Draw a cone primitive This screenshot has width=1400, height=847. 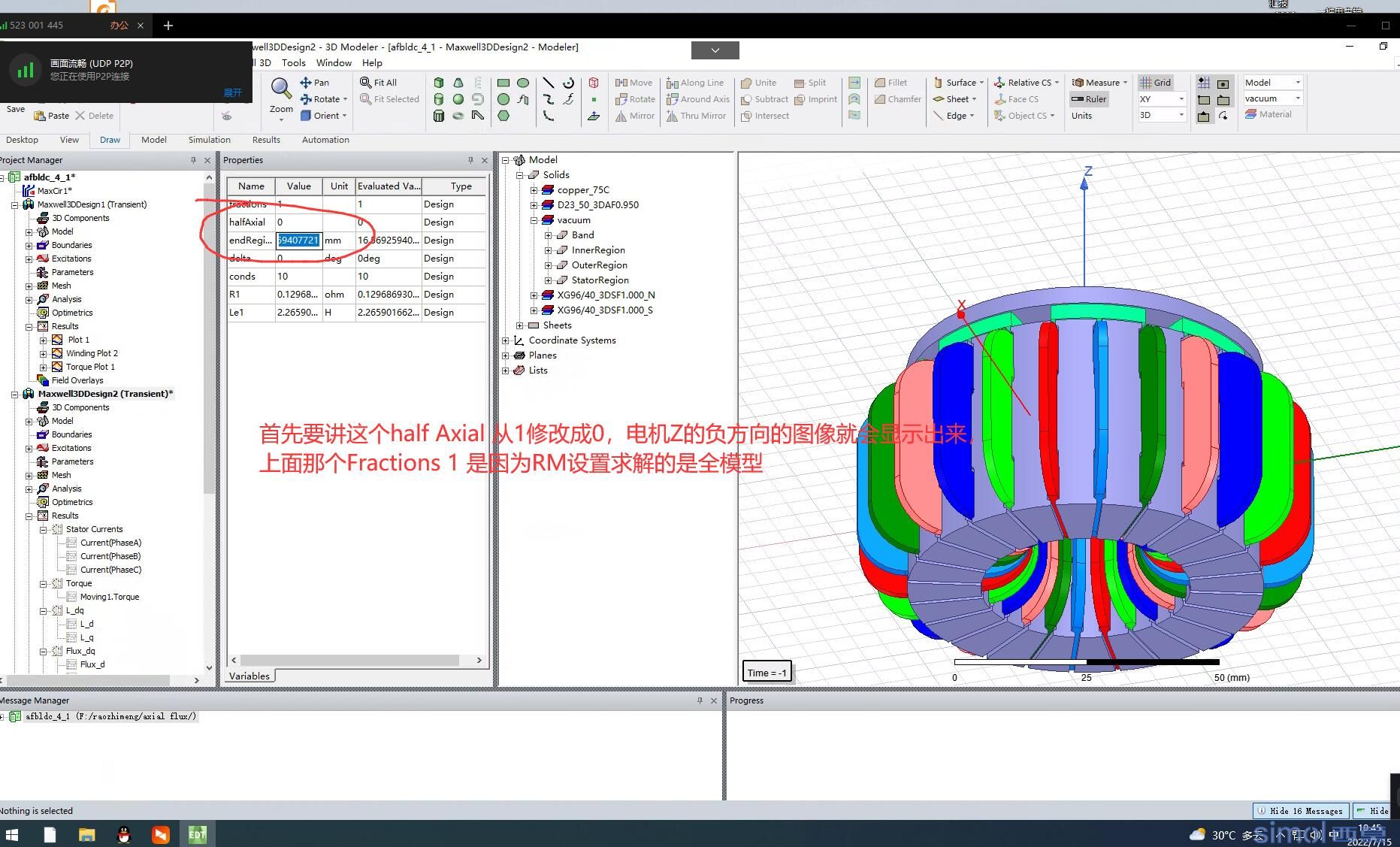click(x=458, y=83)
